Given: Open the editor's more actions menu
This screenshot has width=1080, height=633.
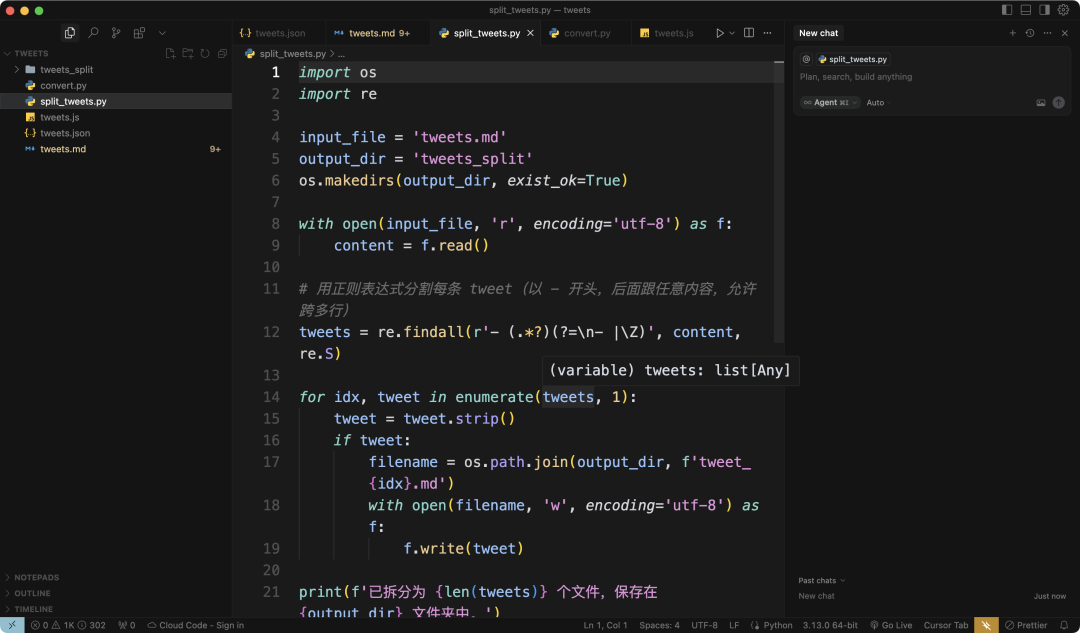Looking at the screenshot, I should pos(767,33).
